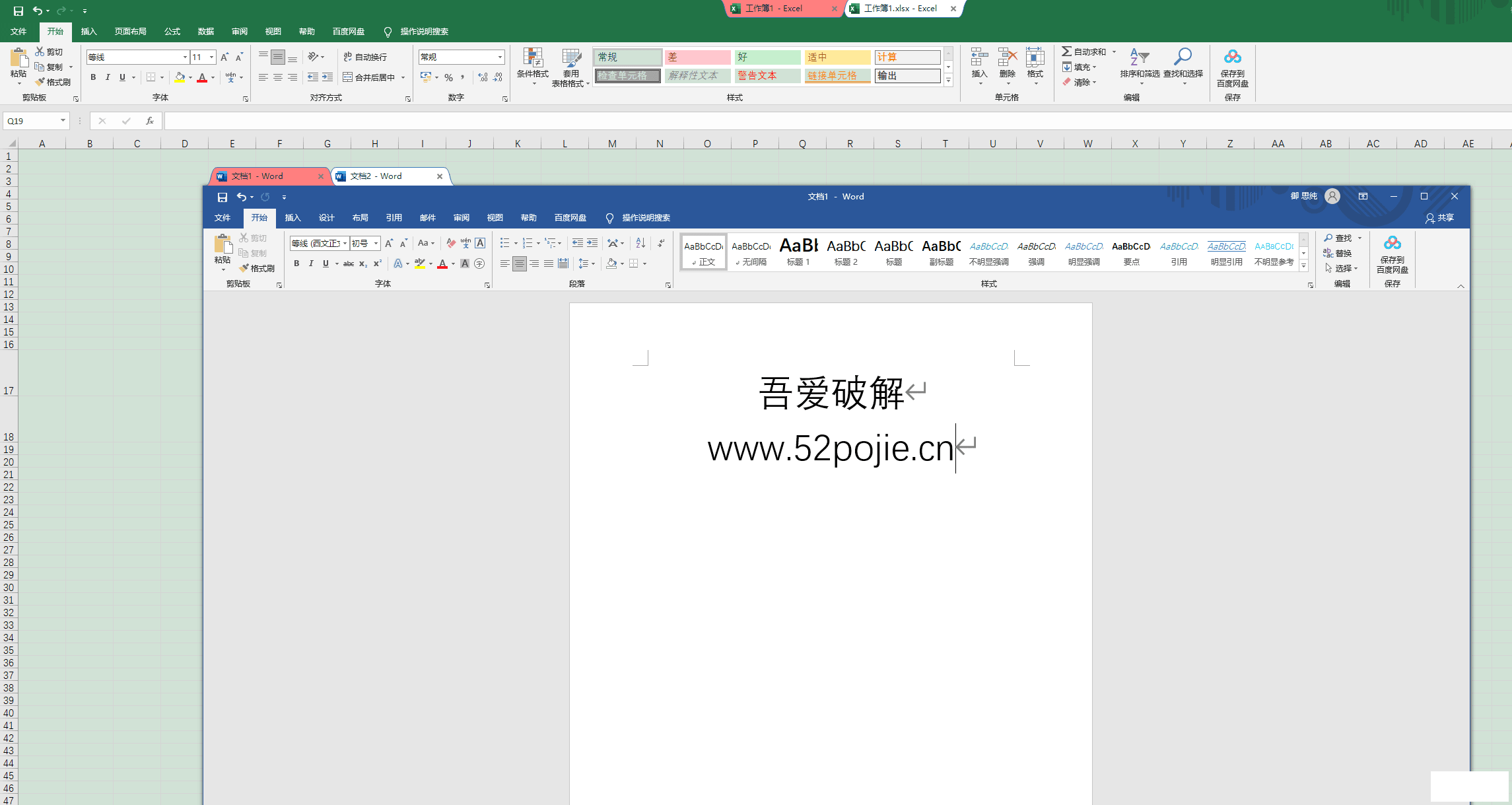This screenshot has height=805, width=1512.
Task: Toggle Italic in Excel's font group
Action: tap(108, 77)
